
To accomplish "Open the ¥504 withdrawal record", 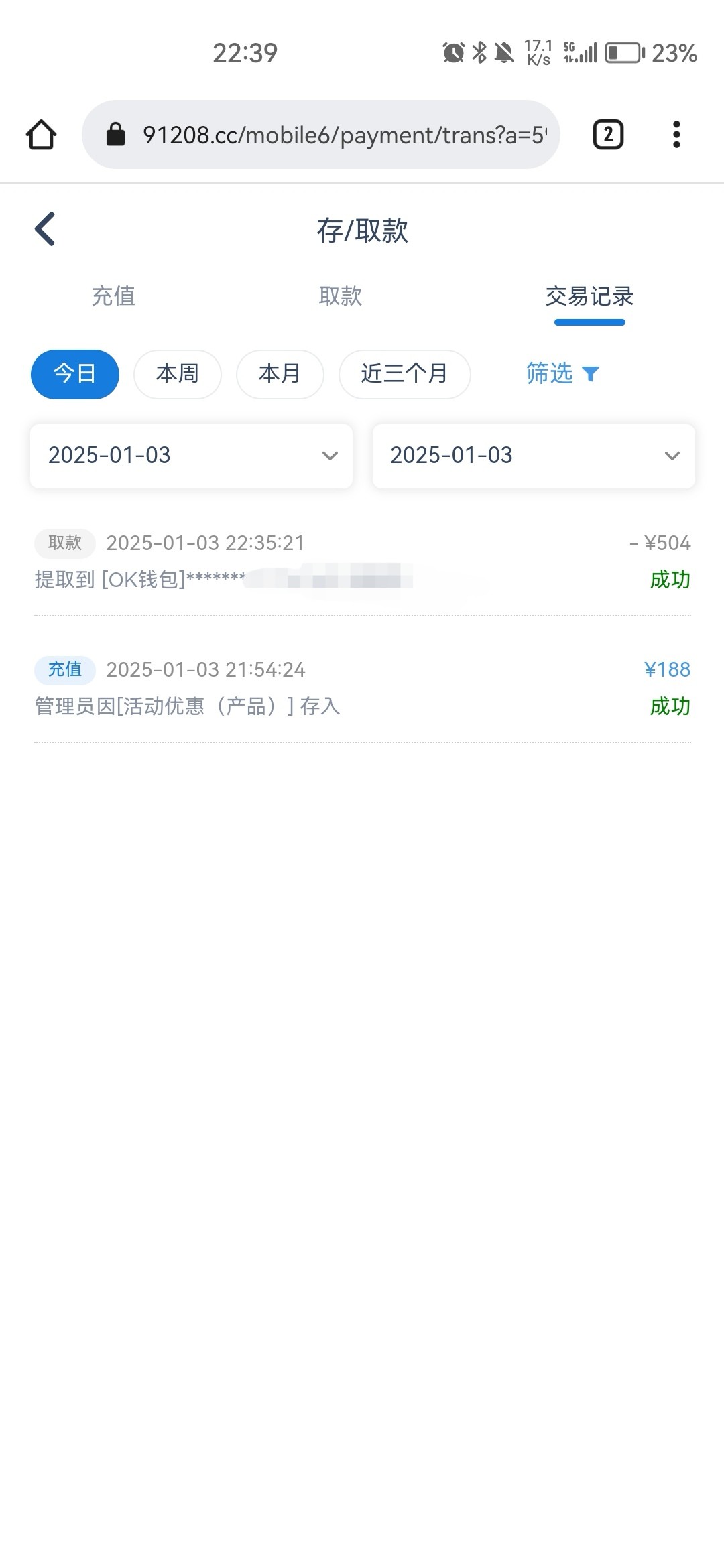I will point(362,561).
